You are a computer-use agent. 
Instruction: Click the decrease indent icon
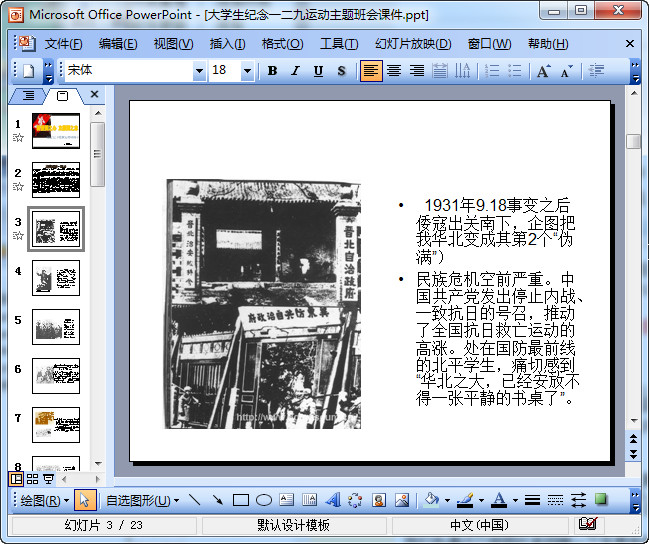596,71
